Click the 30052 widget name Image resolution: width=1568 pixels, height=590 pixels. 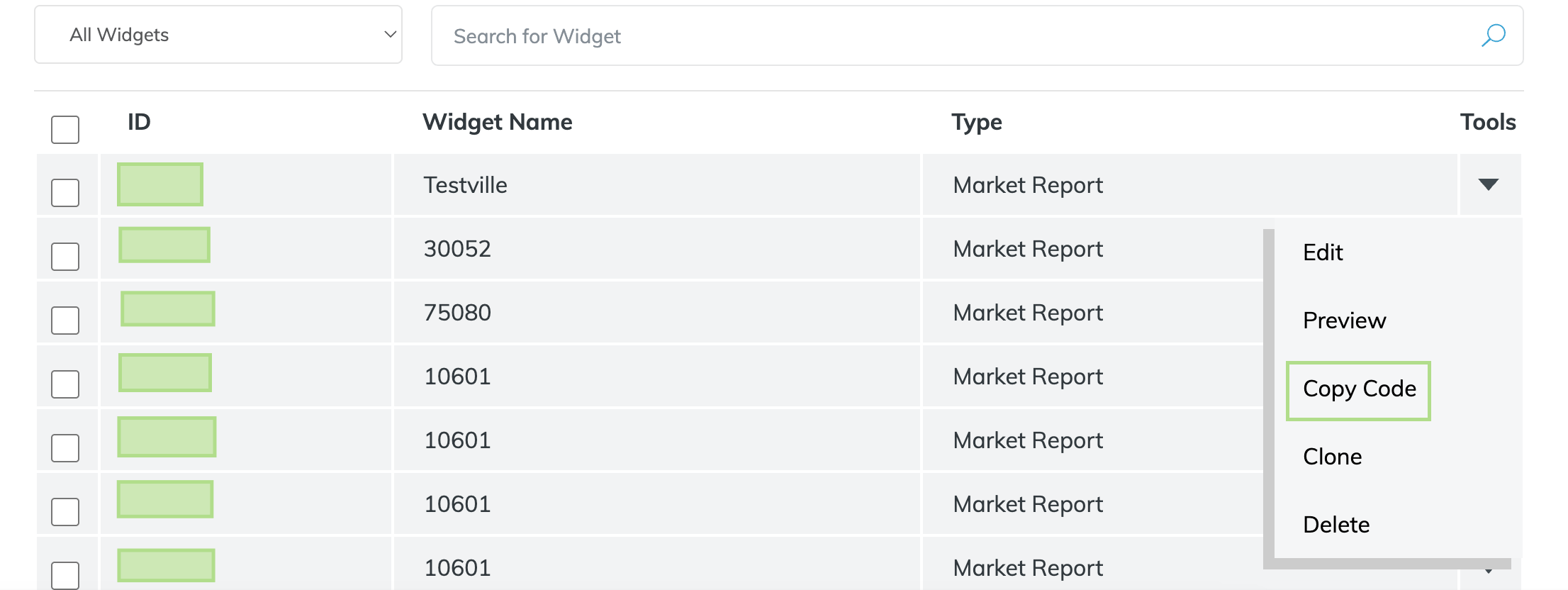(x=457, y=249)
